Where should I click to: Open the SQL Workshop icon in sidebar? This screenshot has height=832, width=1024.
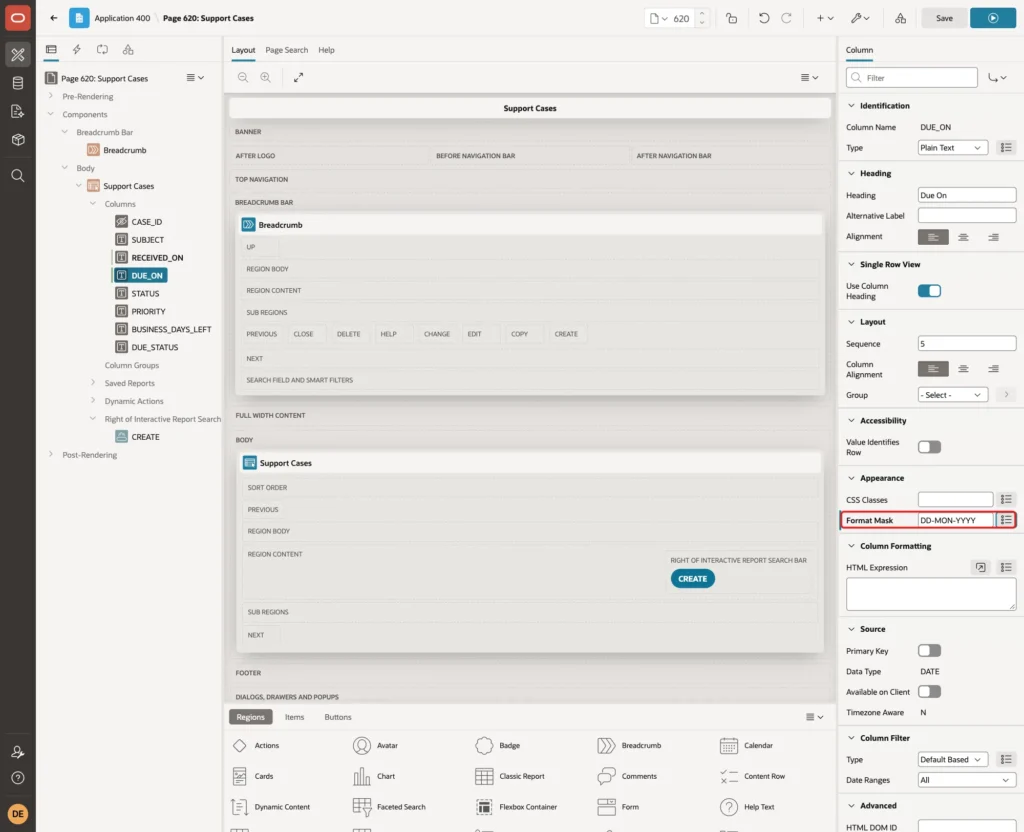tap(18, 83)
